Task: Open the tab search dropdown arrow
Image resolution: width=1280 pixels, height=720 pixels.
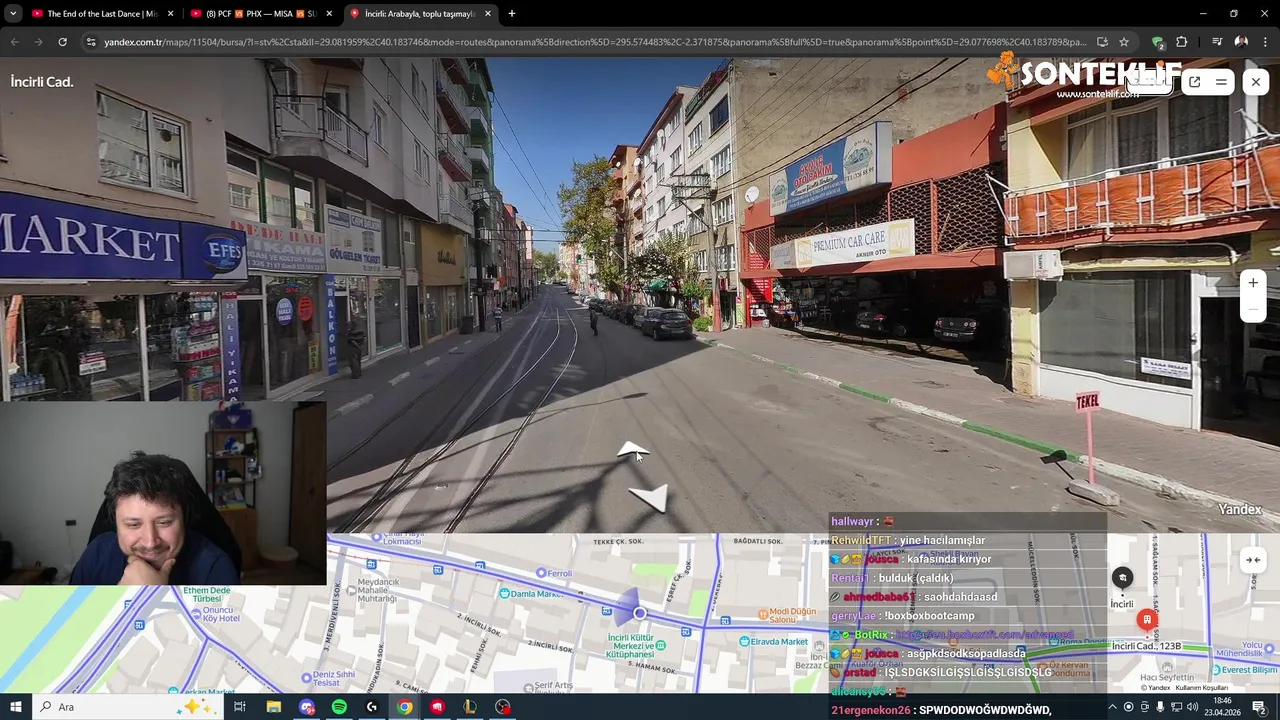Action: coord(13,14)
